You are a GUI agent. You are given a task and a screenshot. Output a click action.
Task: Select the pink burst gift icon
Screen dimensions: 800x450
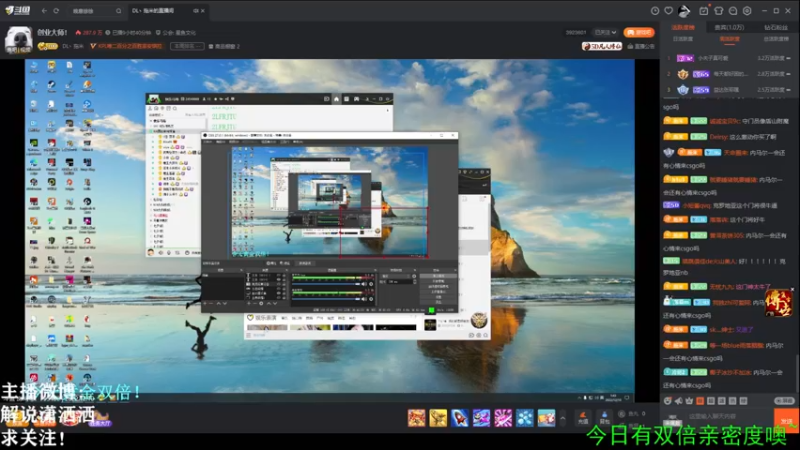point(503,418)
